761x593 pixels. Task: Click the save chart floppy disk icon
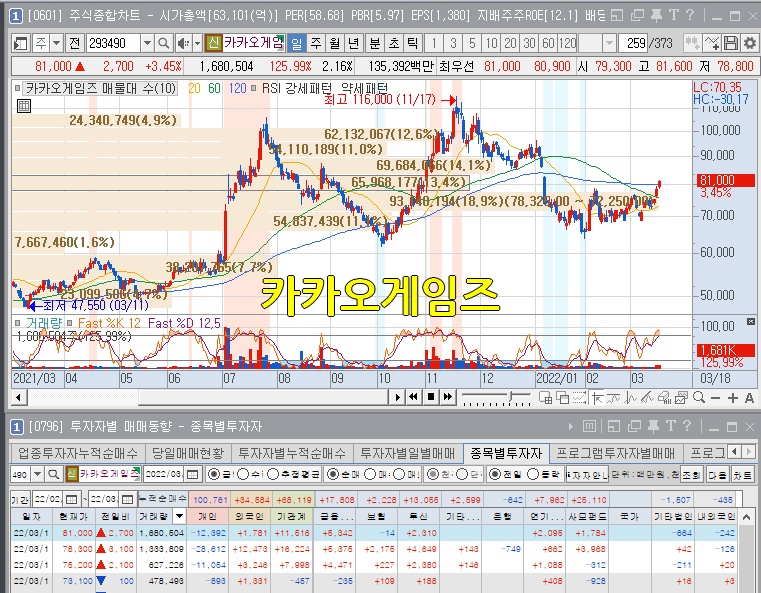click(731, 44)
